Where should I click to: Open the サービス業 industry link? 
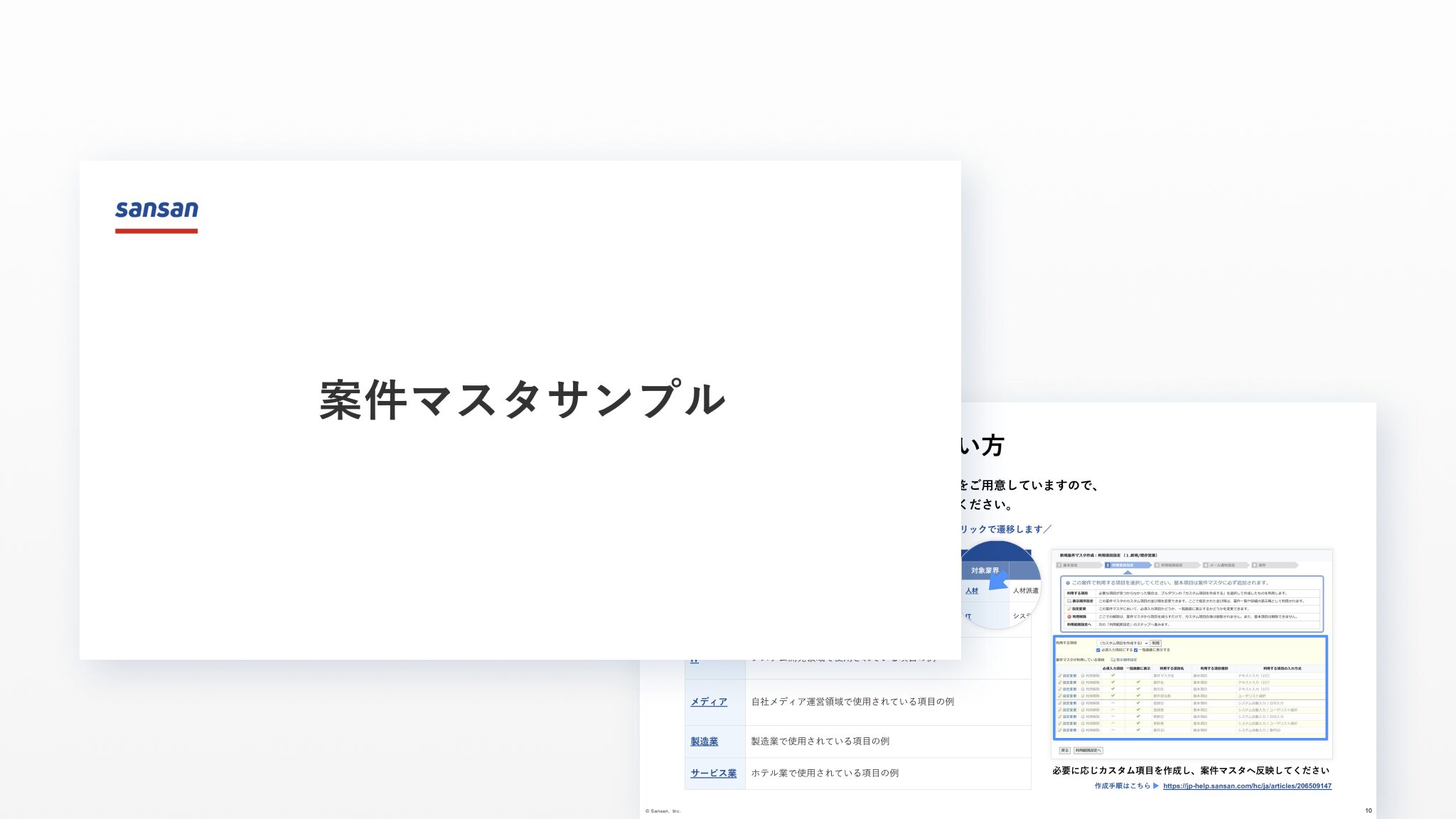coord(713,773)
